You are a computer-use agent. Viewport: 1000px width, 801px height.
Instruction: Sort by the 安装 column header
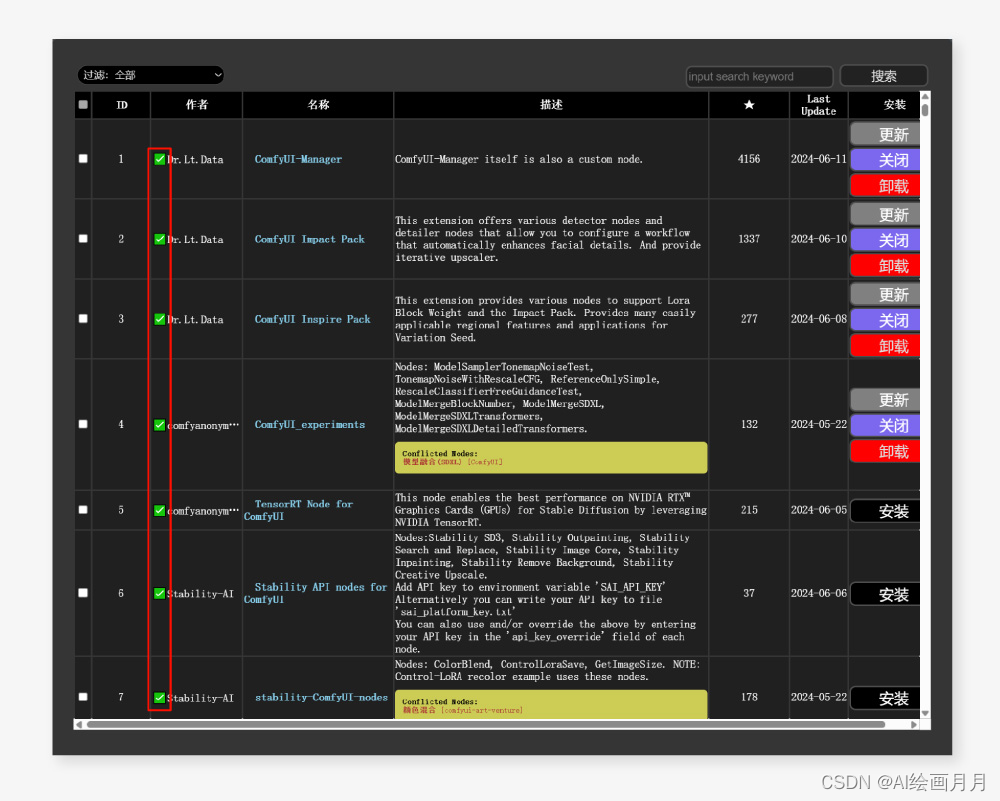(885, 105)
